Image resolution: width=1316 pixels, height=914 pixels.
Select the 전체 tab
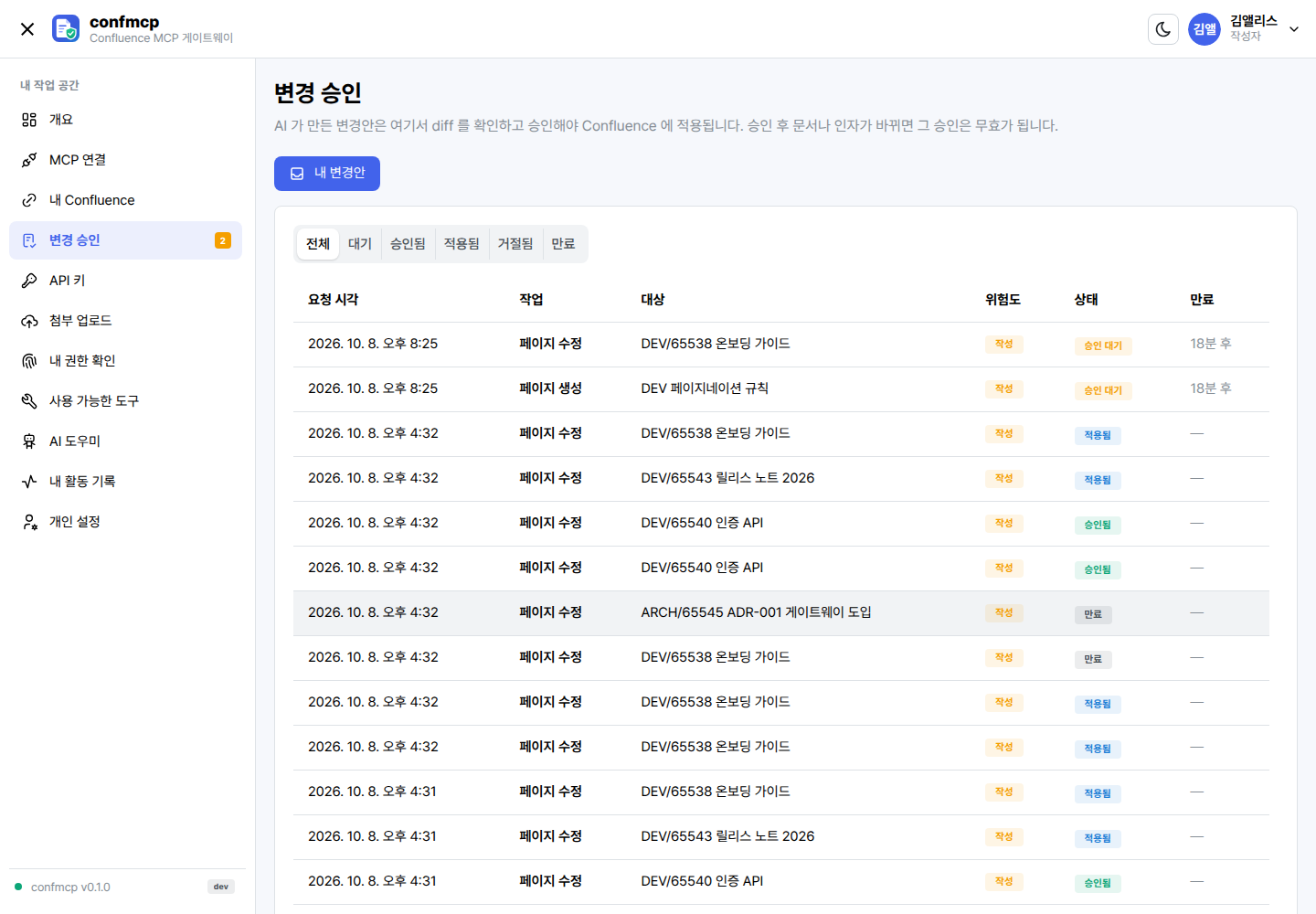click(318, 244)
